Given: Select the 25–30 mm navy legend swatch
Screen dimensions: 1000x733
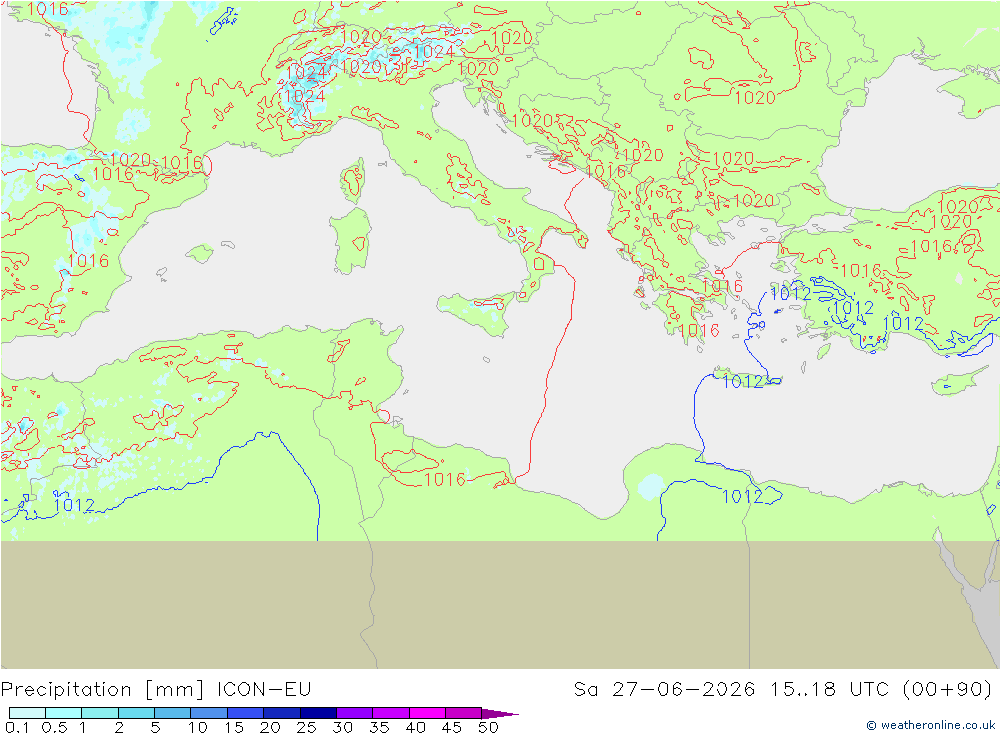Looking at the screenshot, I should (x=318, y=713).
